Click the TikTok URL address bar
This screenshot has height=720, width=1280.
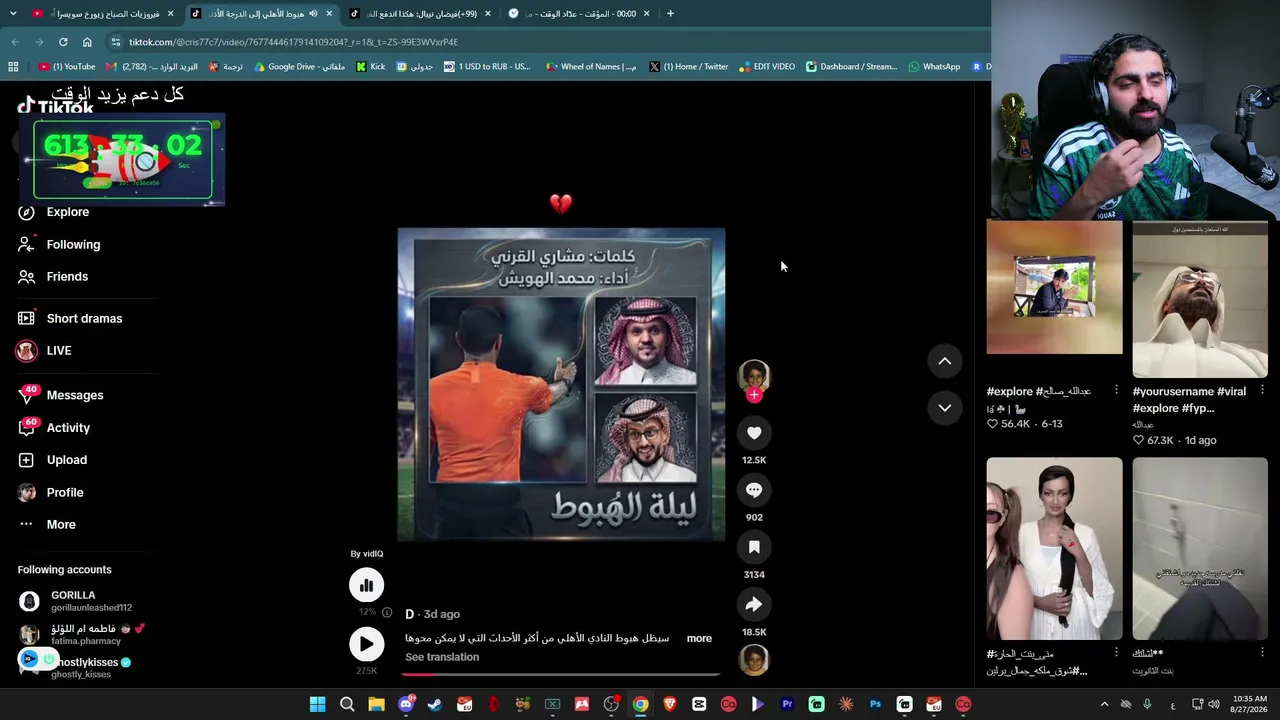545,42
